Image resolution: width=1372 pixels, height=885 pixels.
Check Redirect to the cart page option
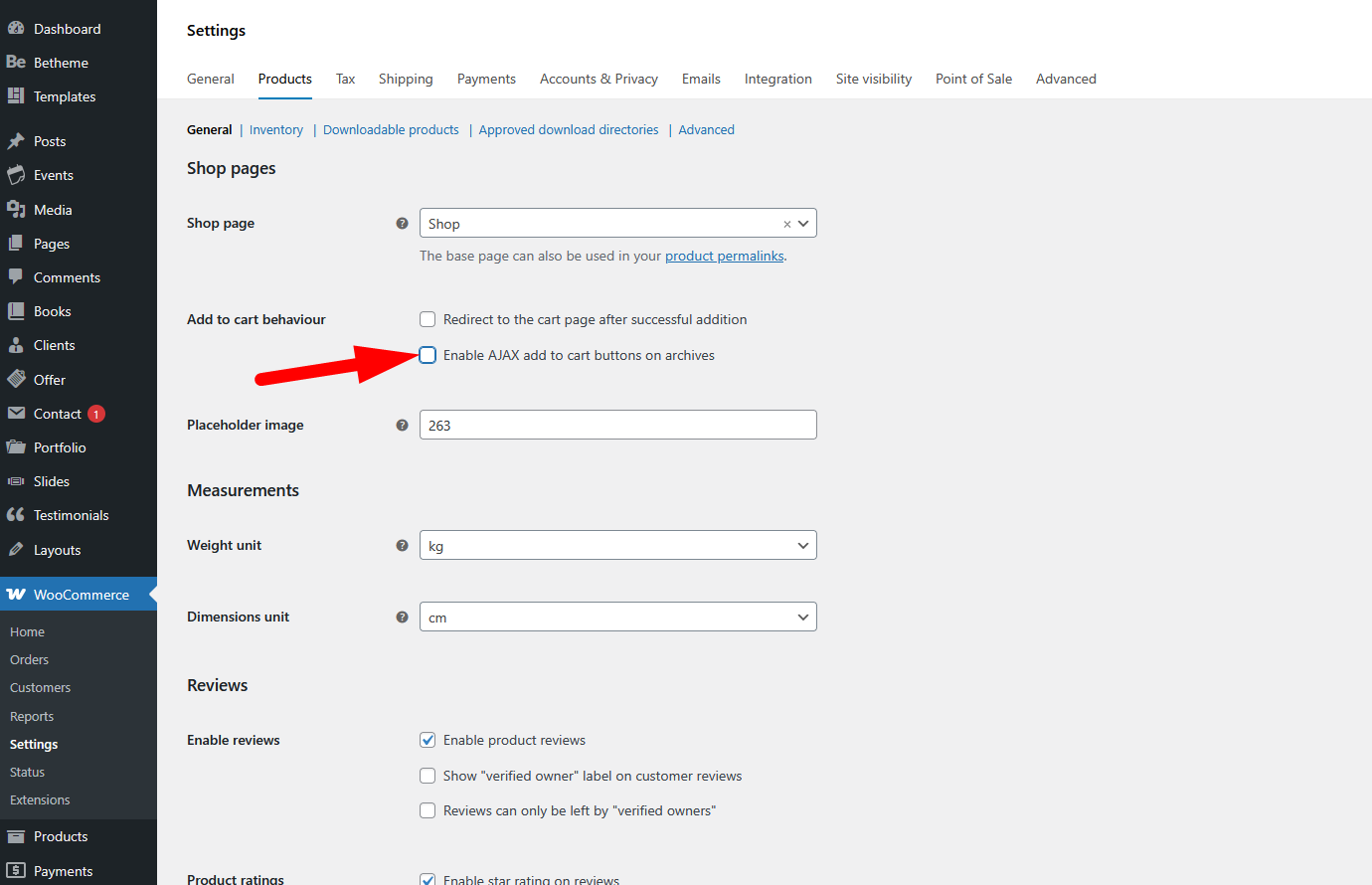428,320
